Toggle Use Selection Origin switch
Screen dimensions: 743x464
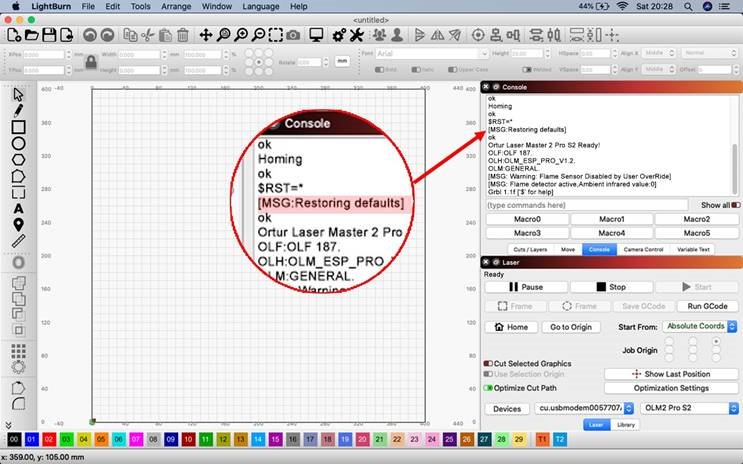[x=488, y=374]
